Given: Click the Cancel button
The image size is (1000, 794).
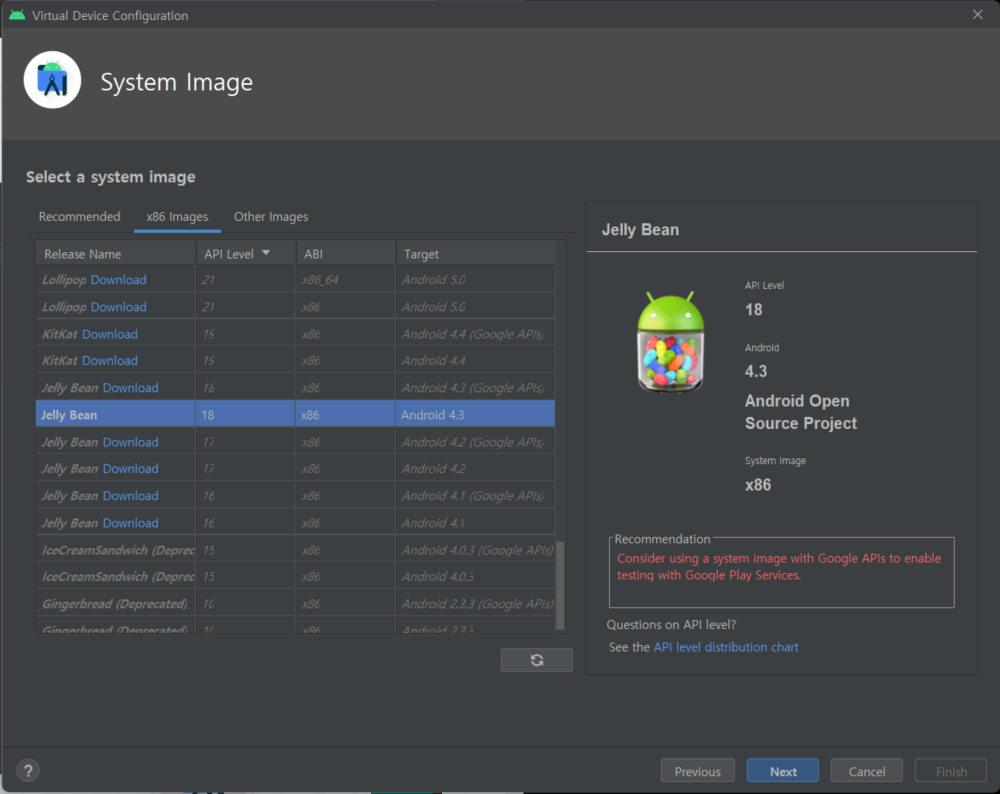Looking at the screenshot, I should click(x=867, y=771).
